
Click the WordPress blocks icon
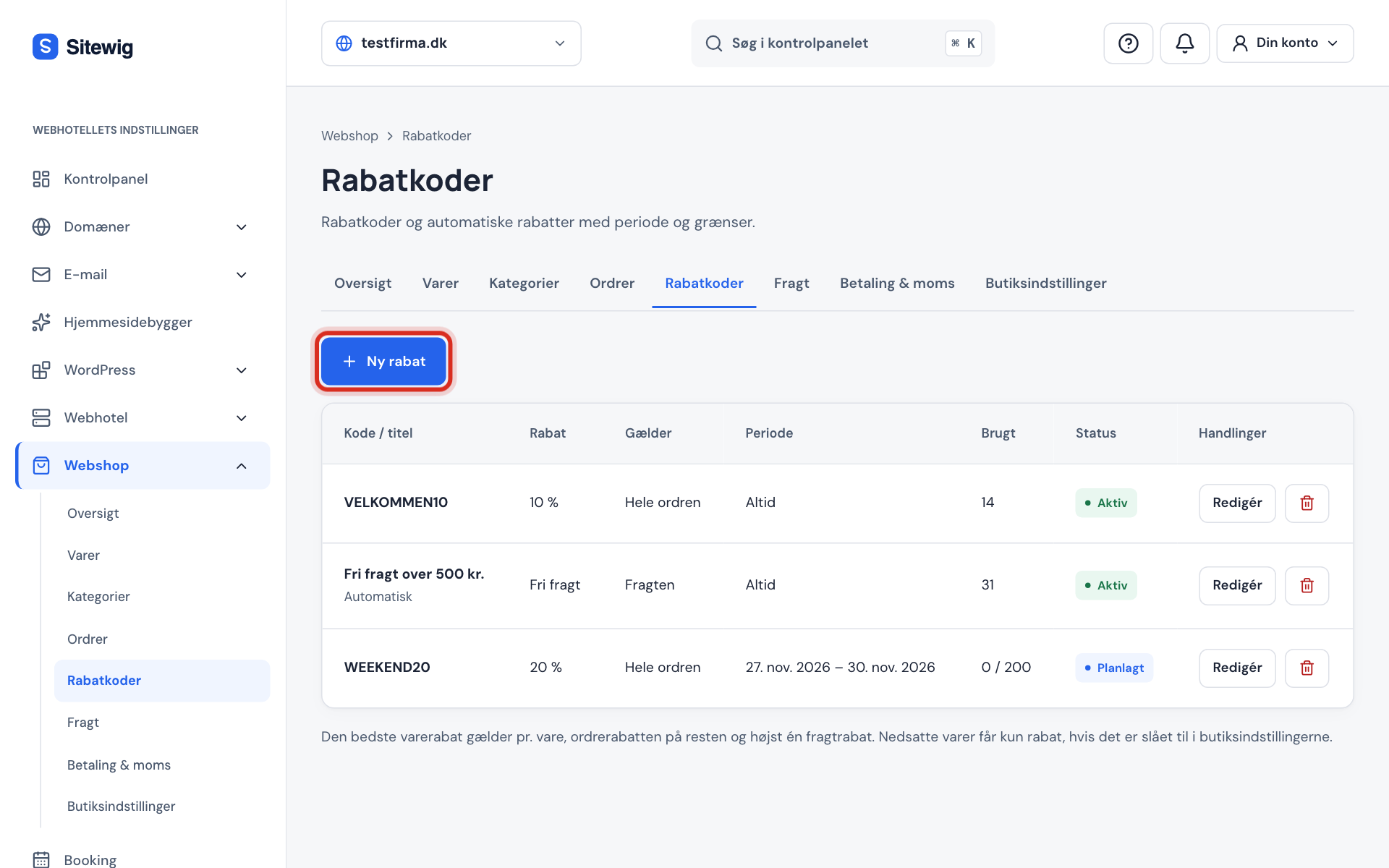(41, 370)
